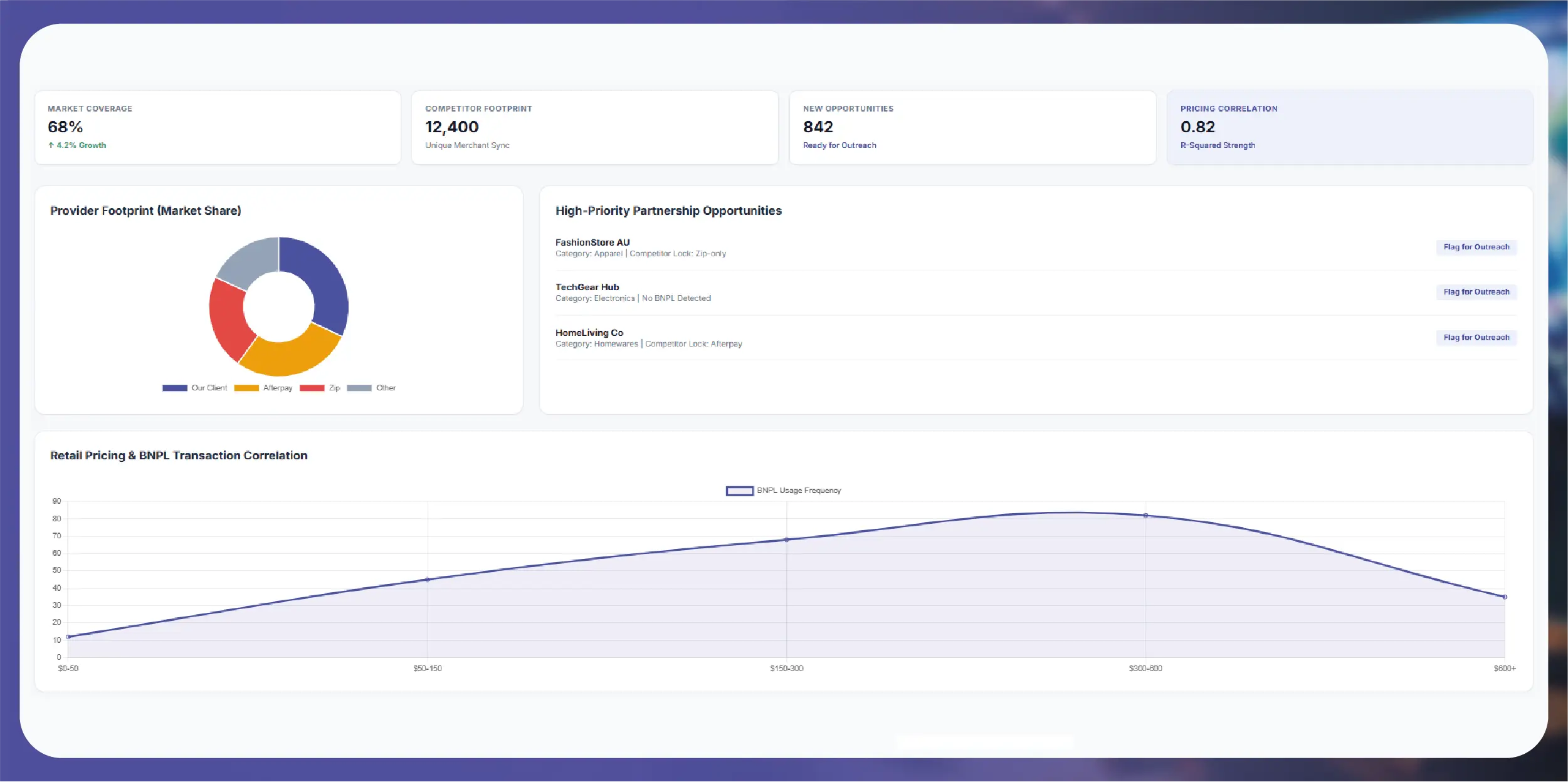Click the 90 y-axis label

(x=57, y=501)
